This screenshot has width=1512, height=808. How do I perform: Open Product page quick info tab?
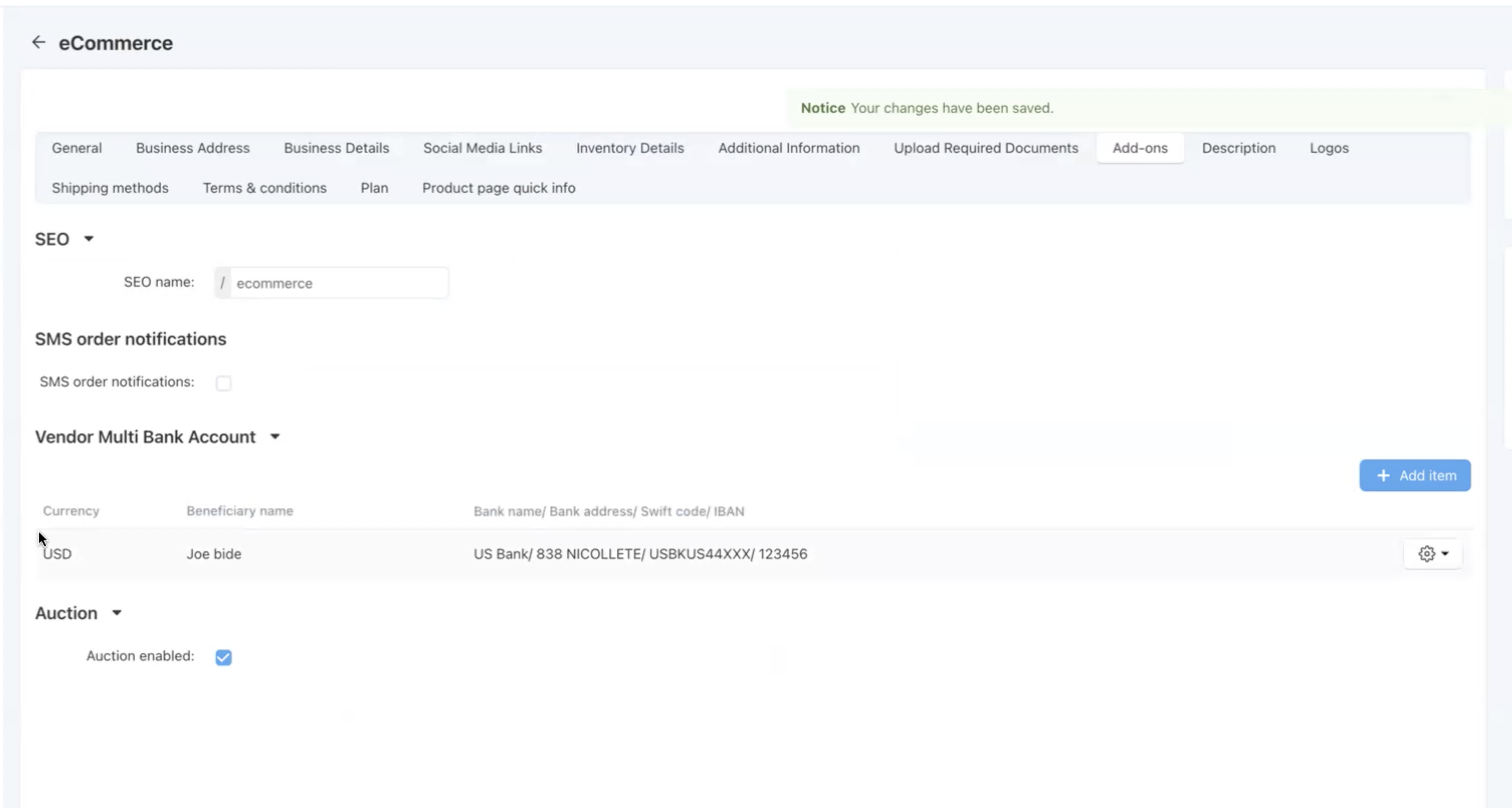click(499, 188)
